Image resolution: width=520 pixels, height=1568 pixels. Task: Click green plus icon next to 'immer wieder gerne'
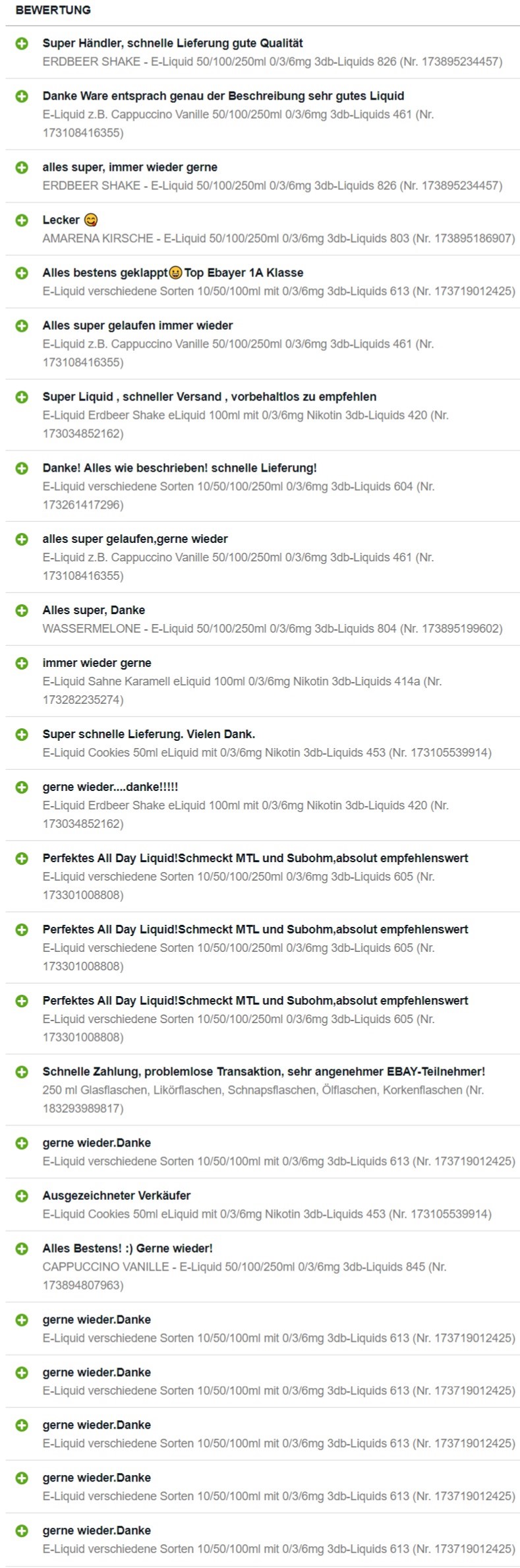[22, 664]
